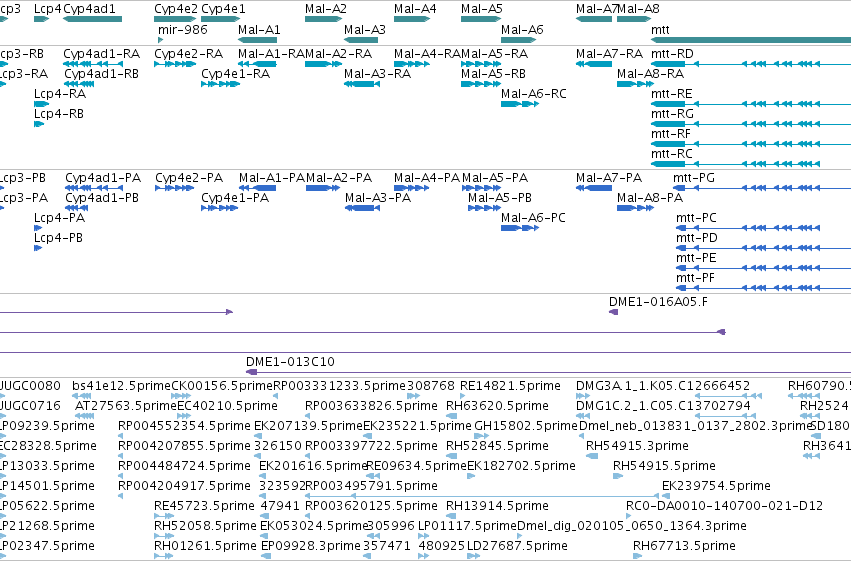Select the mir-986 feature label
The image size is (851, 561).
coord(183,29)
